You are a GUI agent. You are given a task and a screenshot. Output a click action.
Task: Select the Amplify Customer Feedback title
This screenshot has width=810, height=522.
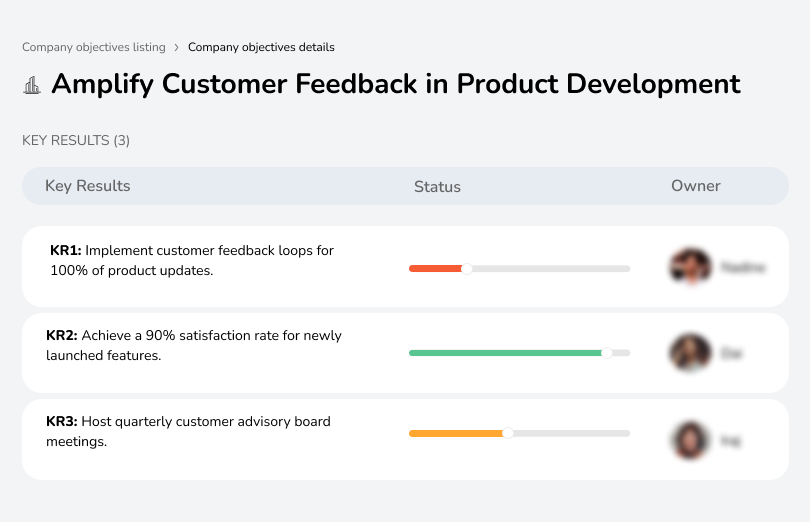[x=396, y=84]
